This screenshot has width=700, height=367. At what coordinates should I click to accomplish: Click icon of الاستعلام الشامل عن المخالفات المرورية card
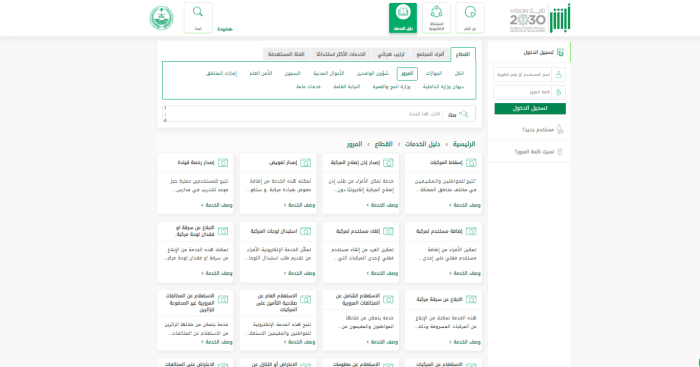[x=388, y=300]
